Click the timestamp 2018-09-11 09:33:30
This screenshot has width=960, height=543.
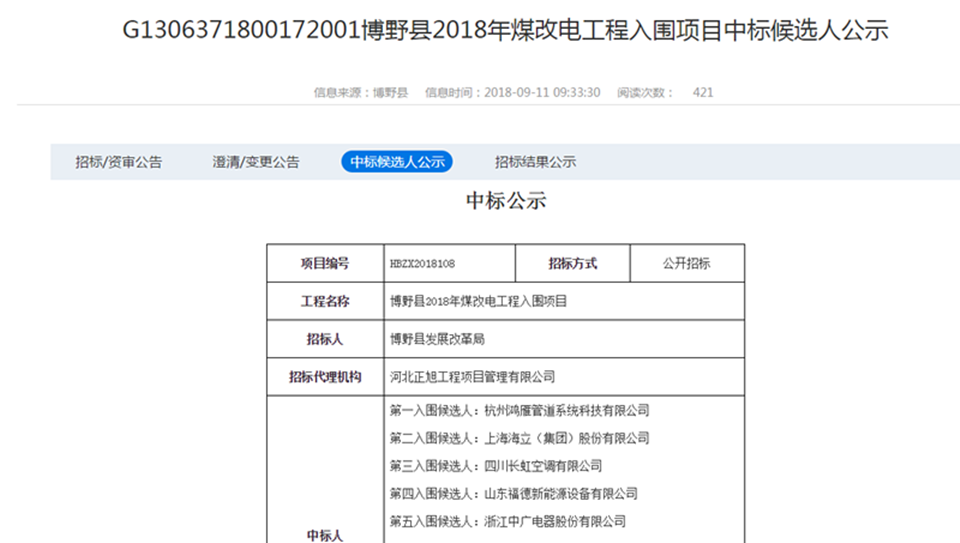coord(542,92)
